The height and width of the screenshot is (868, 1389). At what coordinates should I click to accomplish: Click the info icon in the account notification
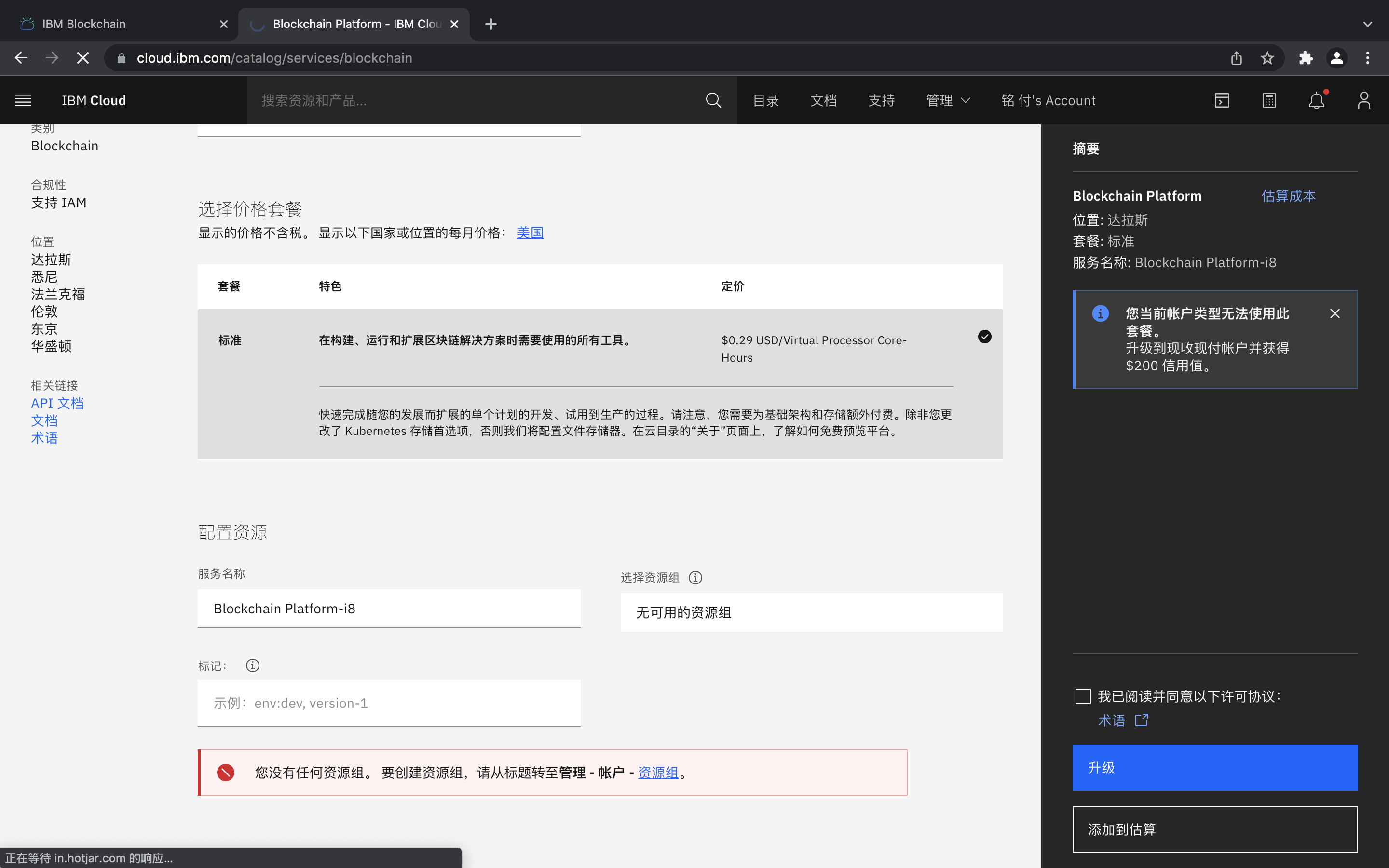(x=1100, y=313)
